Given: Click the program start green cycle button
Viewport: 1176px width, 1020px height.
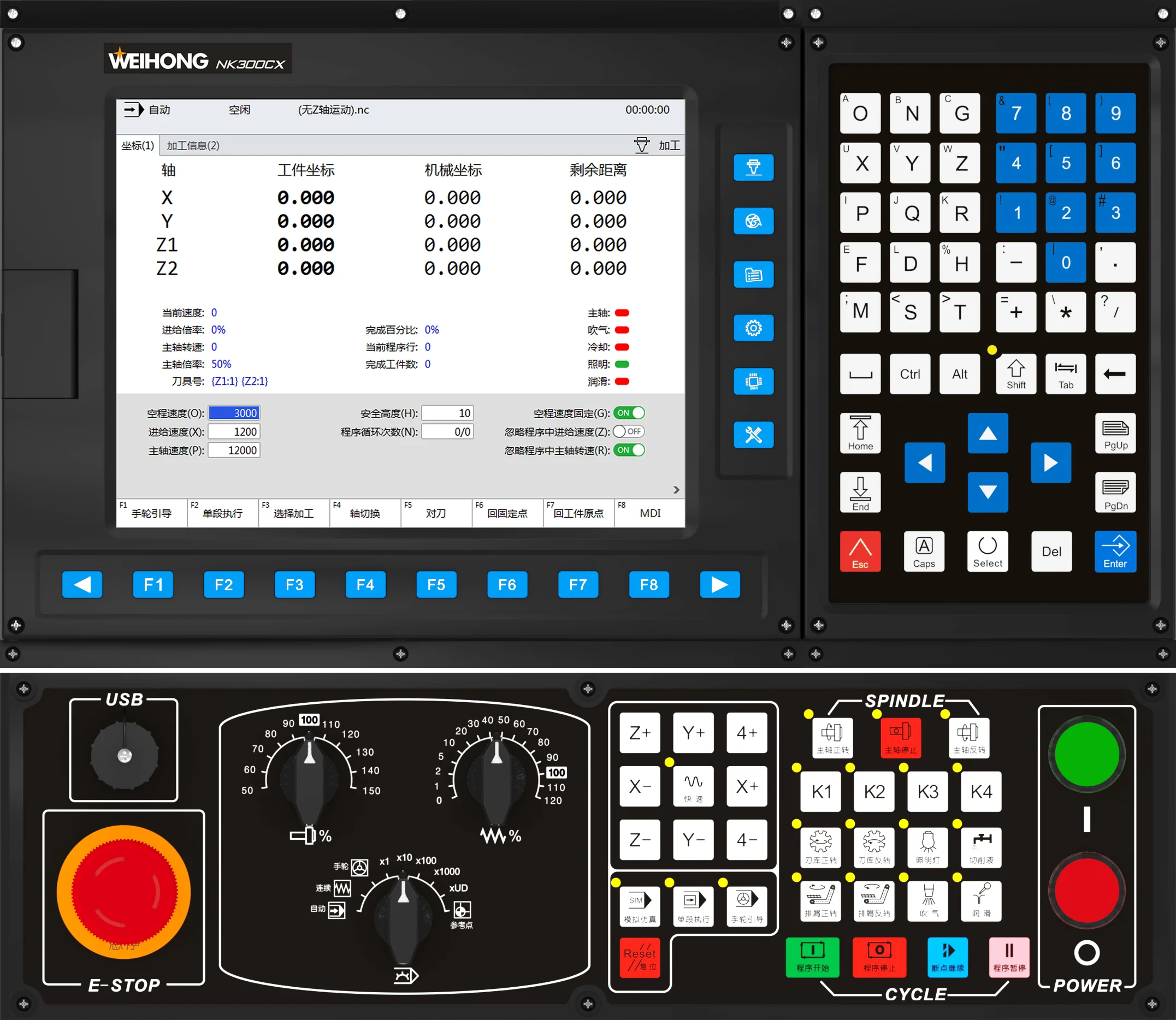Looking at the screenshot, I should click(x=812, y=957).
